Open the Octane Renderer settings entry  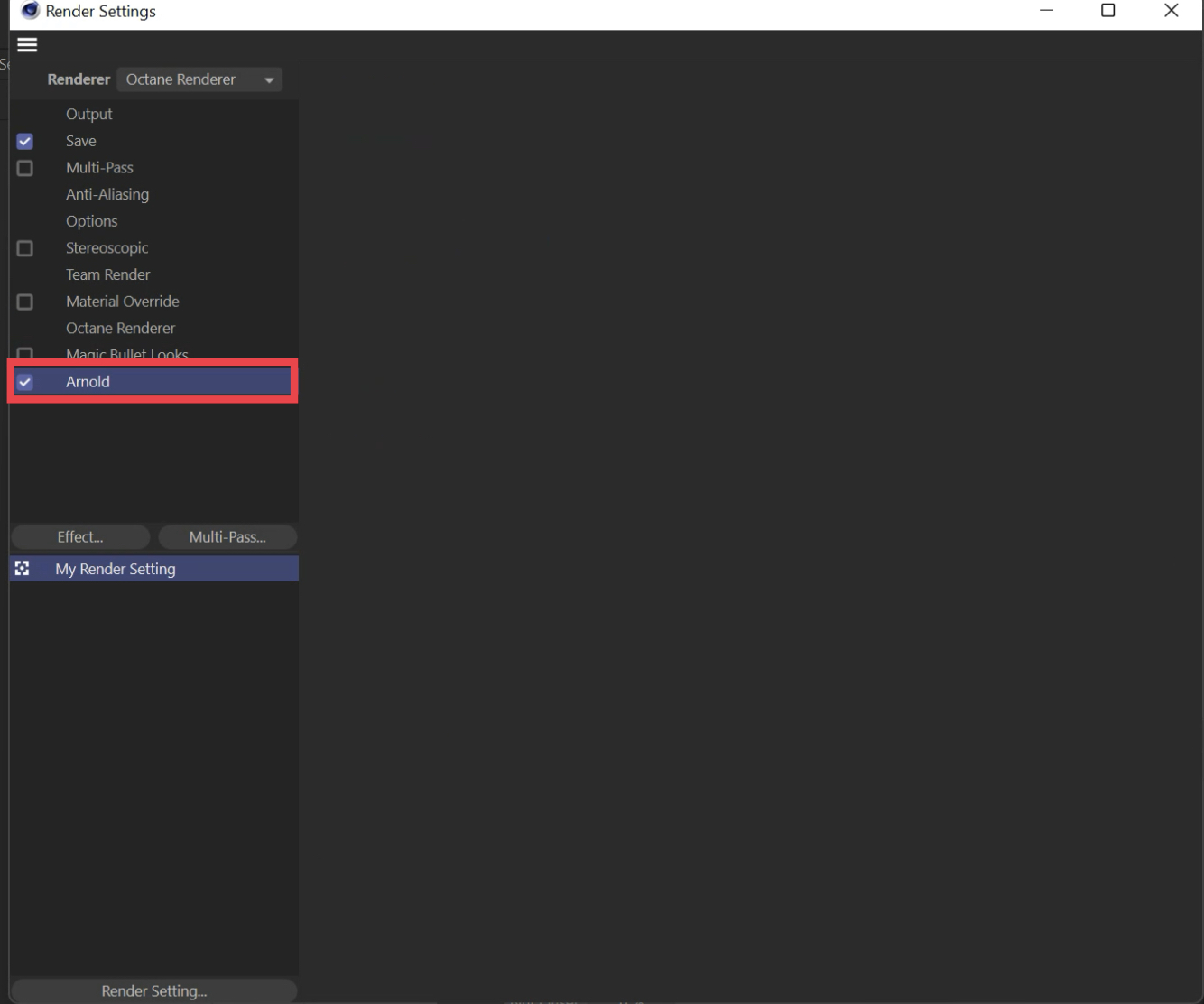(x=121, y=328)
